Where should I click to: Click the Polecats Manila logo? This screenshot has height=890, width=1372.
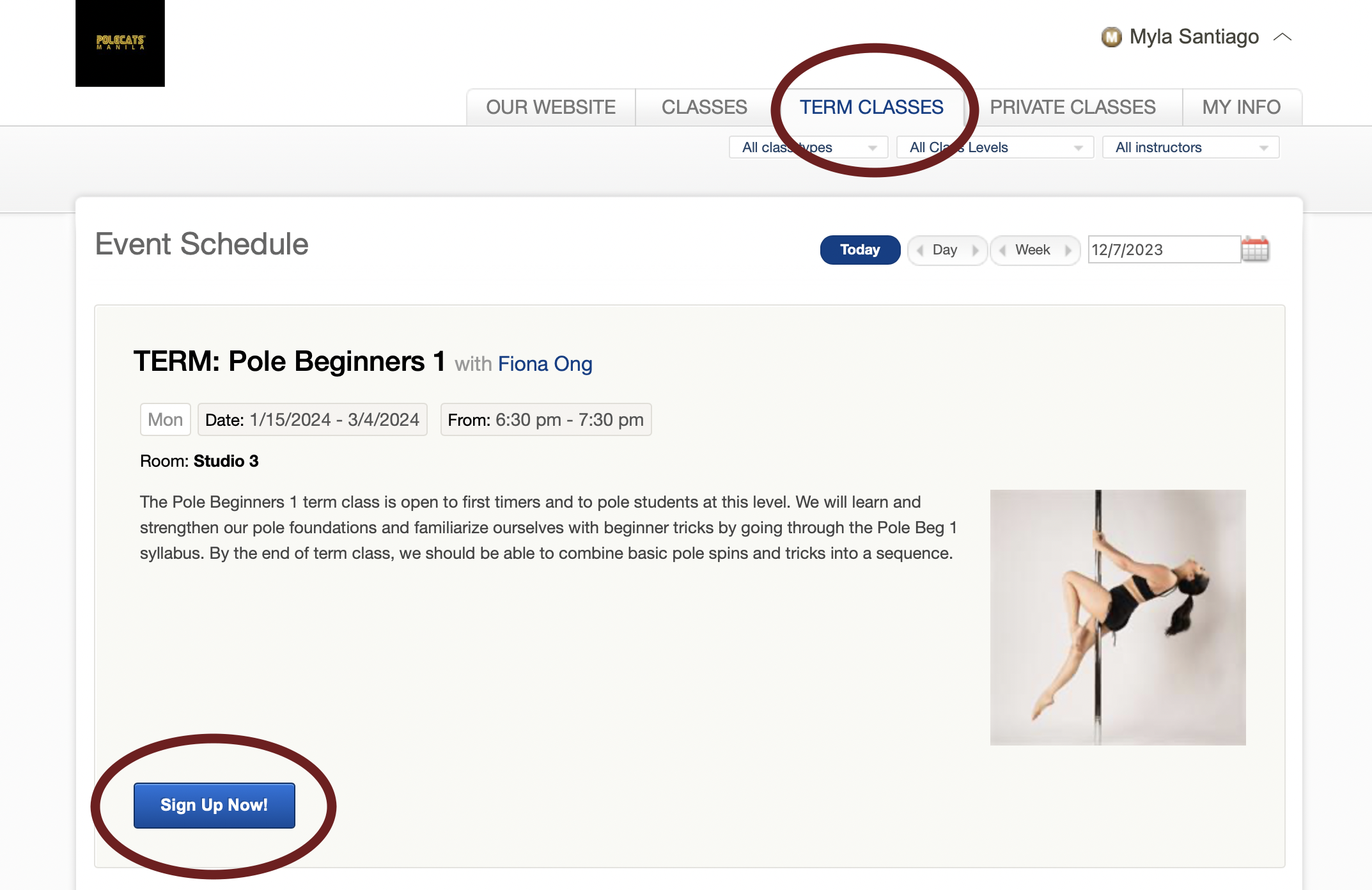[x=120, y=43]
